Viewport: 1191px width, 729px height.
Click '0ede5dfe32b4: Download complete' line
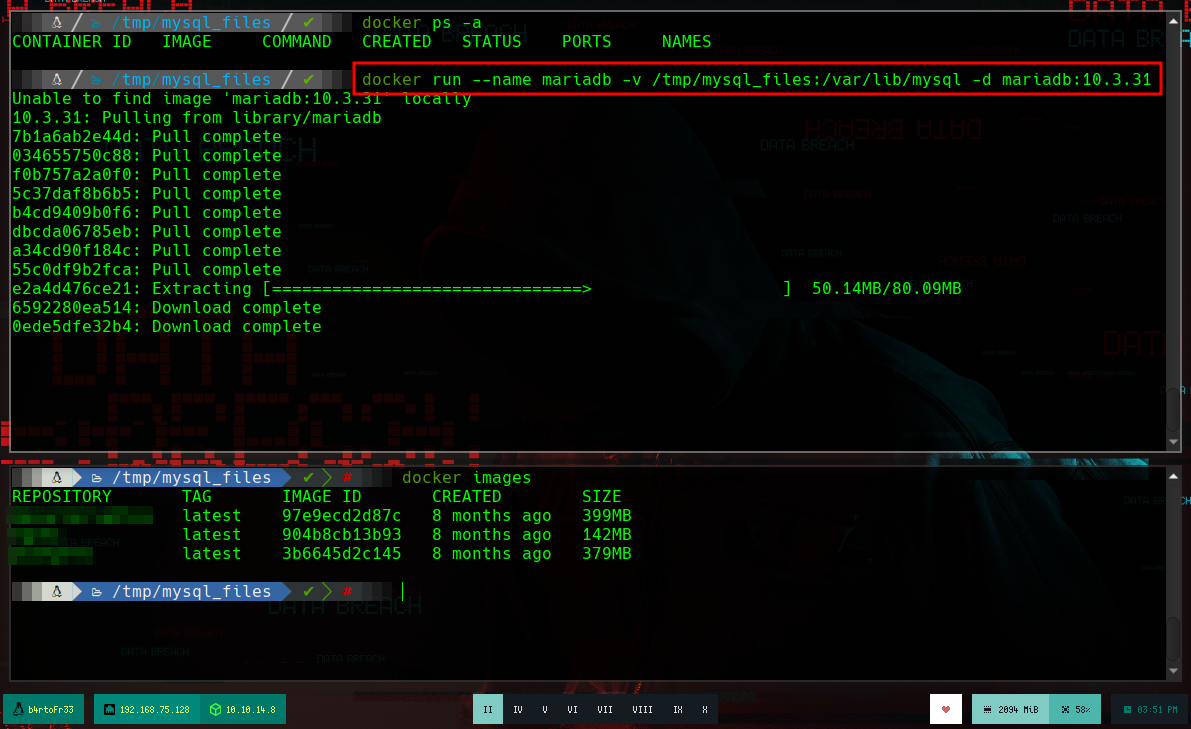click(x=166, y=327)
